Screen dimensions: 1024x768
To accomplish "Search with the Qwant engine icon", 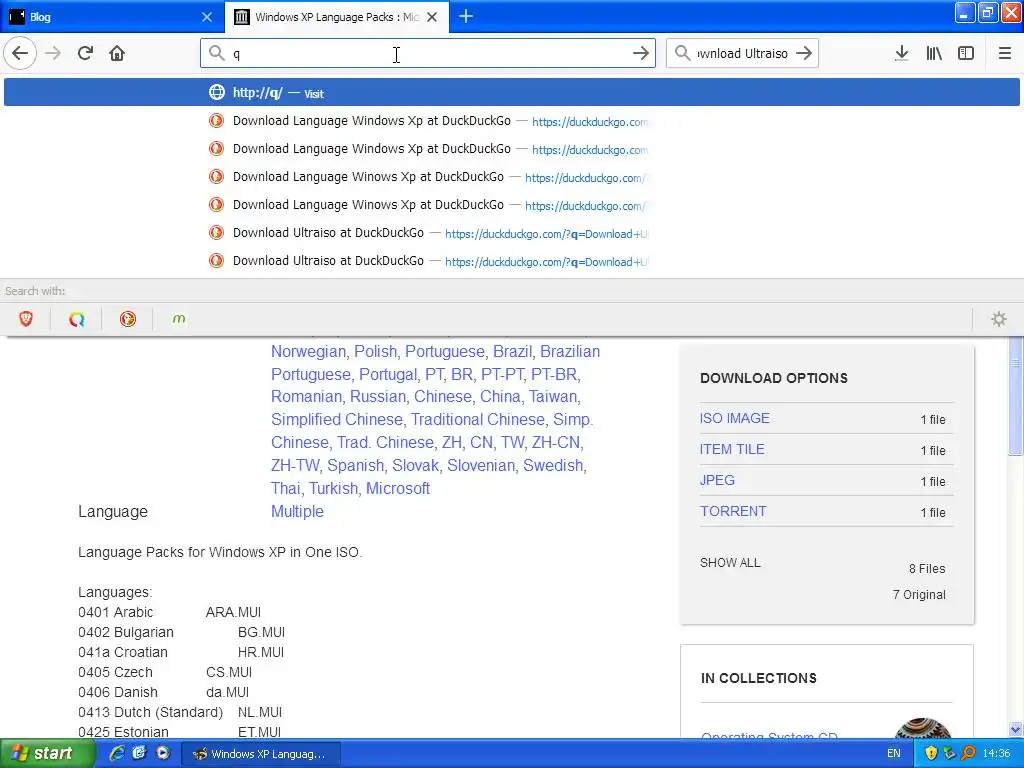I will (76, 319).
